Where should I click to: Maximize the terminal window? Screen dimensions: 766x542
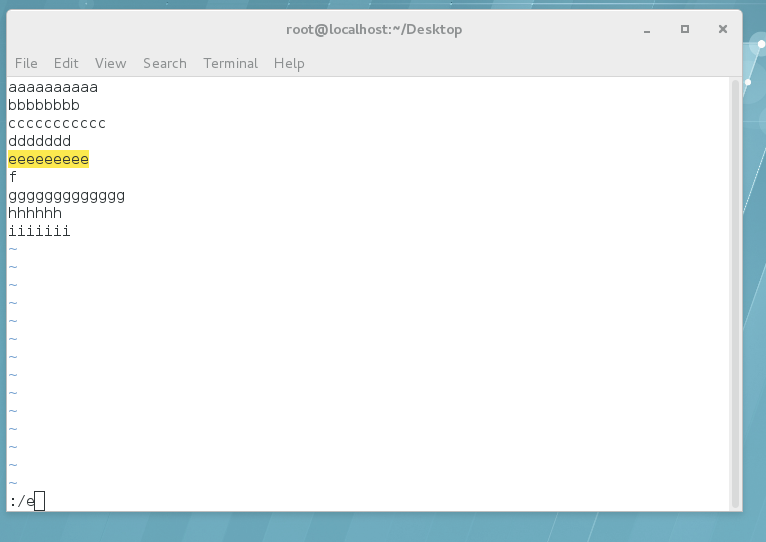(x=685, y=29)
